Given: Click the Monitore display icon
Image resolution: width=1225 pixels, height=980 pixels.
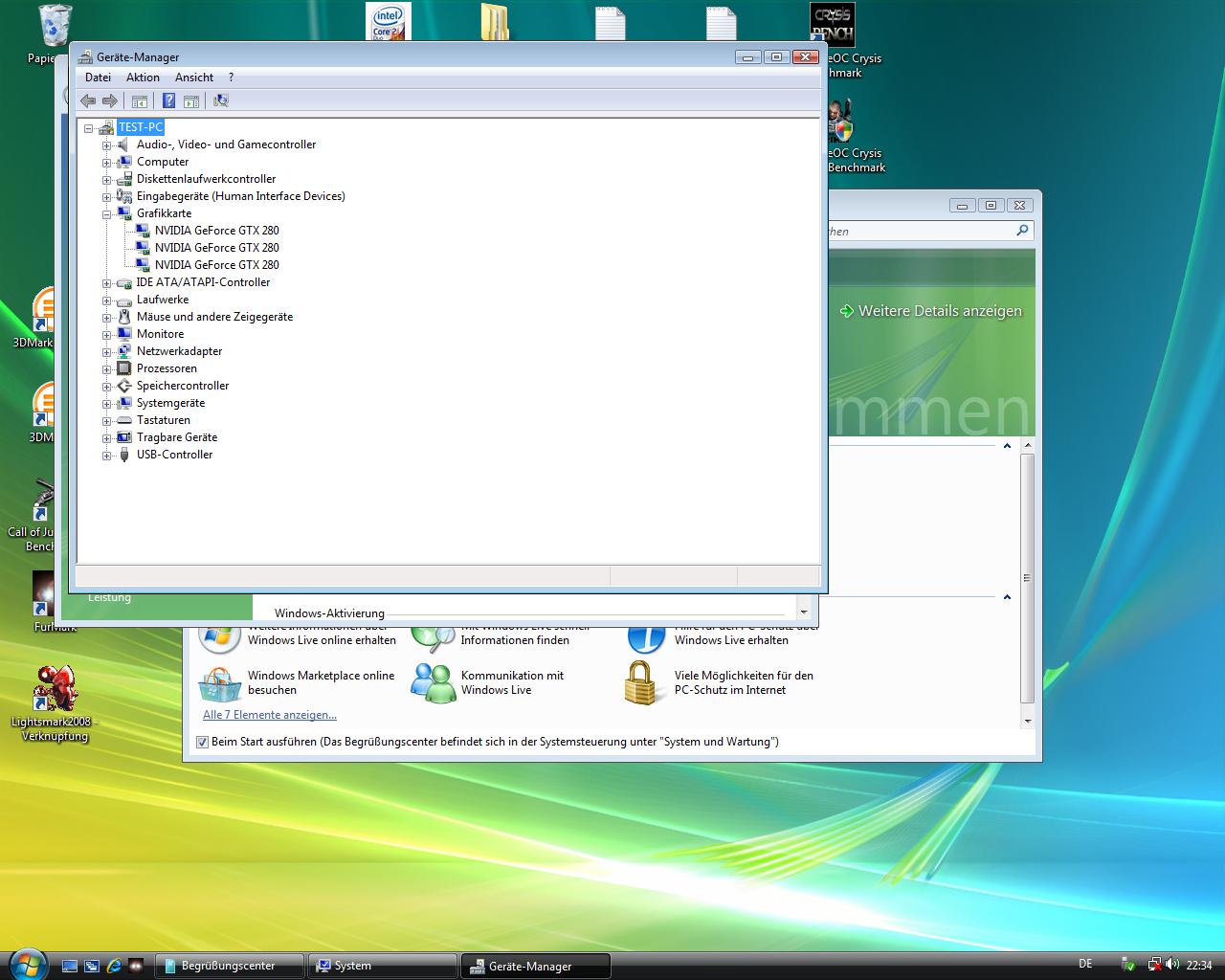Looking at the screenshot, I should [x=123, y=334].
